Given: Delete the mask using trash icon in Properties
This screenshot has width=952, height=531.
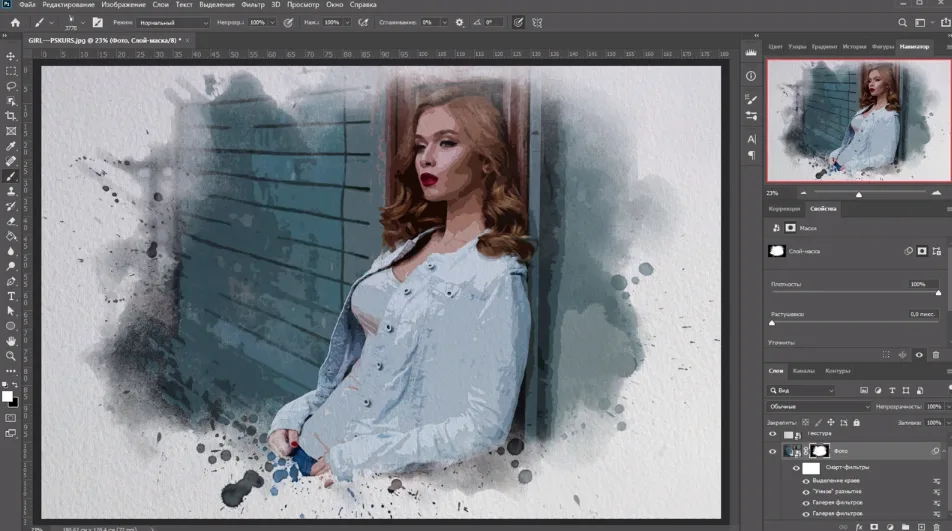Looking at the screenshot, I should pos(935,354).
